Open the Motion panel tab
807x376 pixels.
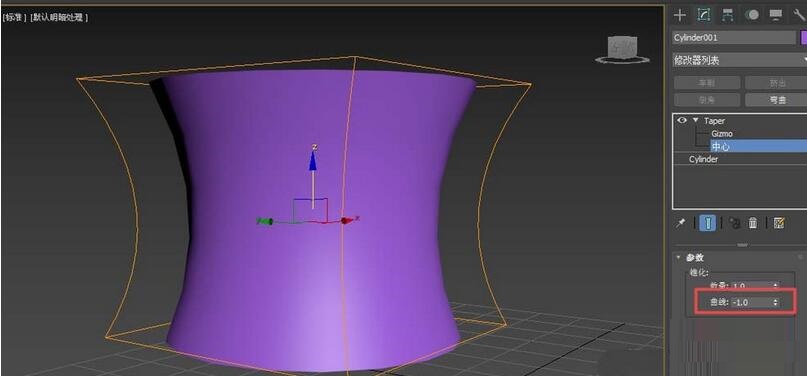[x=752, y=15]
